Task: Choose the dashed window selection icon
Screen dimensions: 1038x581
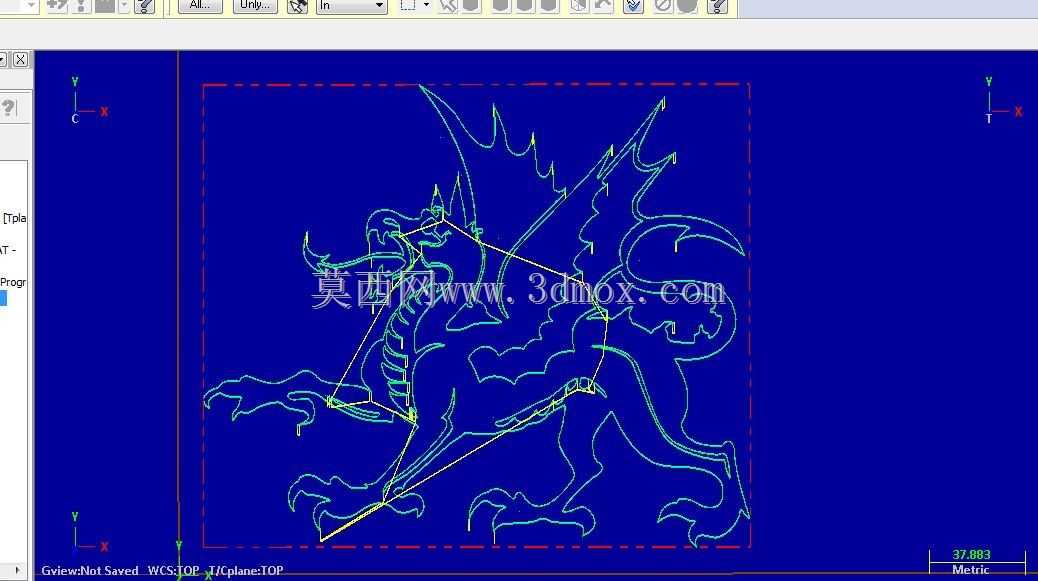Action: [408, 5]
